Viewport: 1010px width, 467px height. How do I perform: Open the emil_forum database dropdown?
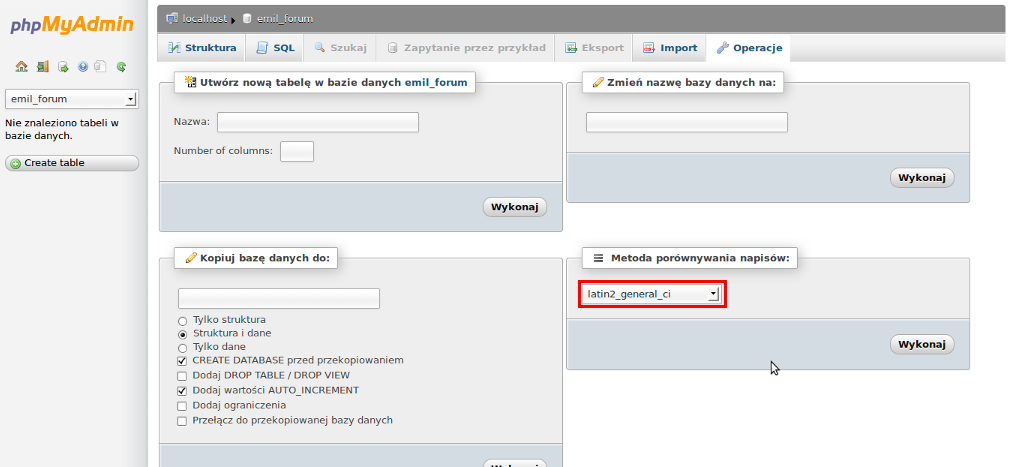pos(71,99)
